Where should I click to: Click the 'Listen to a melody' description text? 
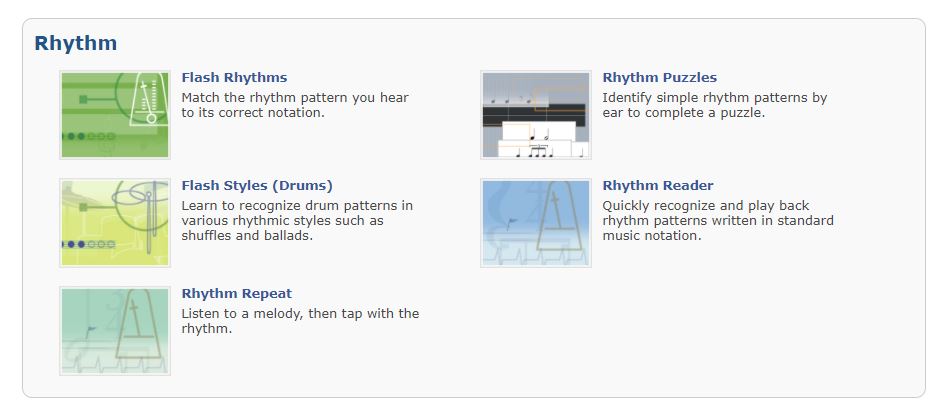pyautogui.click(x=300, y=314)
